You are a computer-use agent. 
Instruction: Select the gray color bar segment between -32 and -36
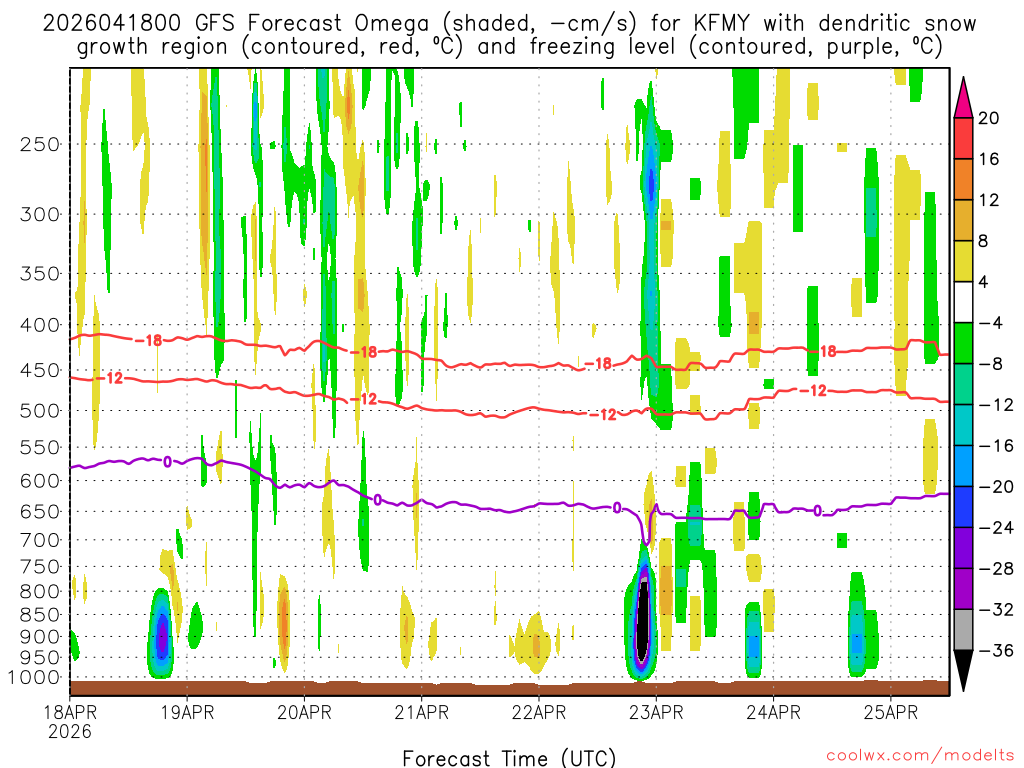[x=964, y=630]
